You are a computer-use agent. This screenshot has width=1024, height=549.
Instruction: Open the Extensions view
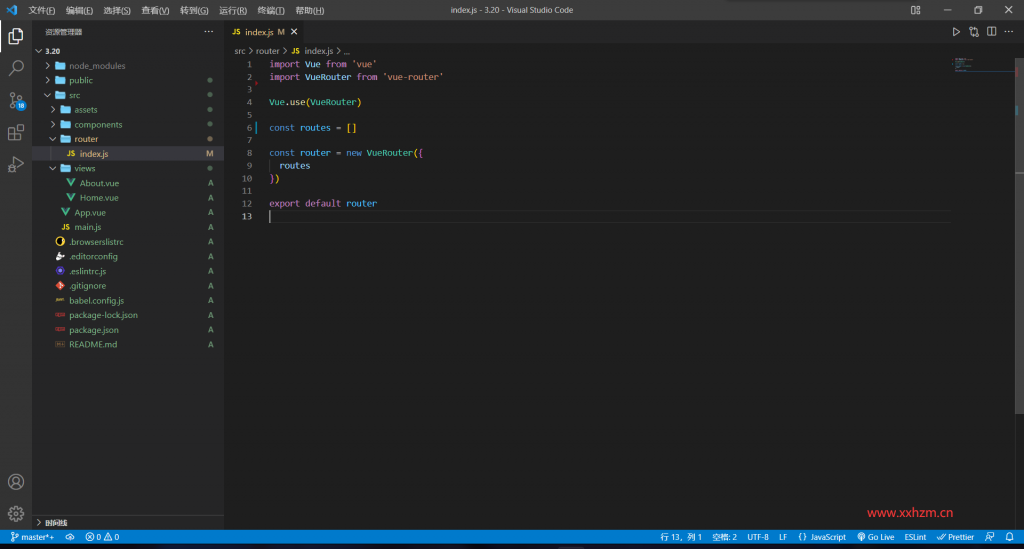point(16,132)
